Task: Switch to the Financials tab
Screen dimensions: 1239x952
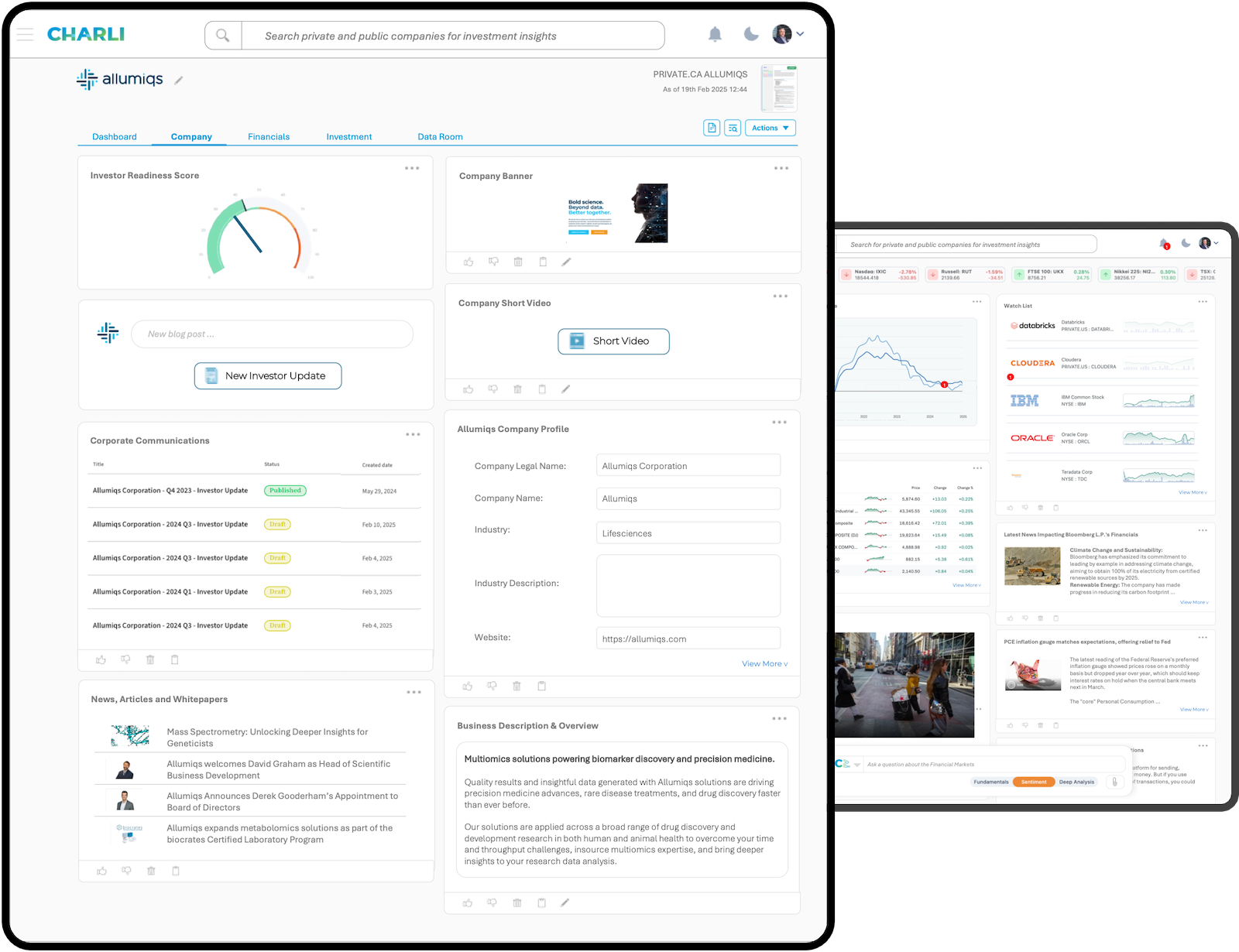Action: 269,137
